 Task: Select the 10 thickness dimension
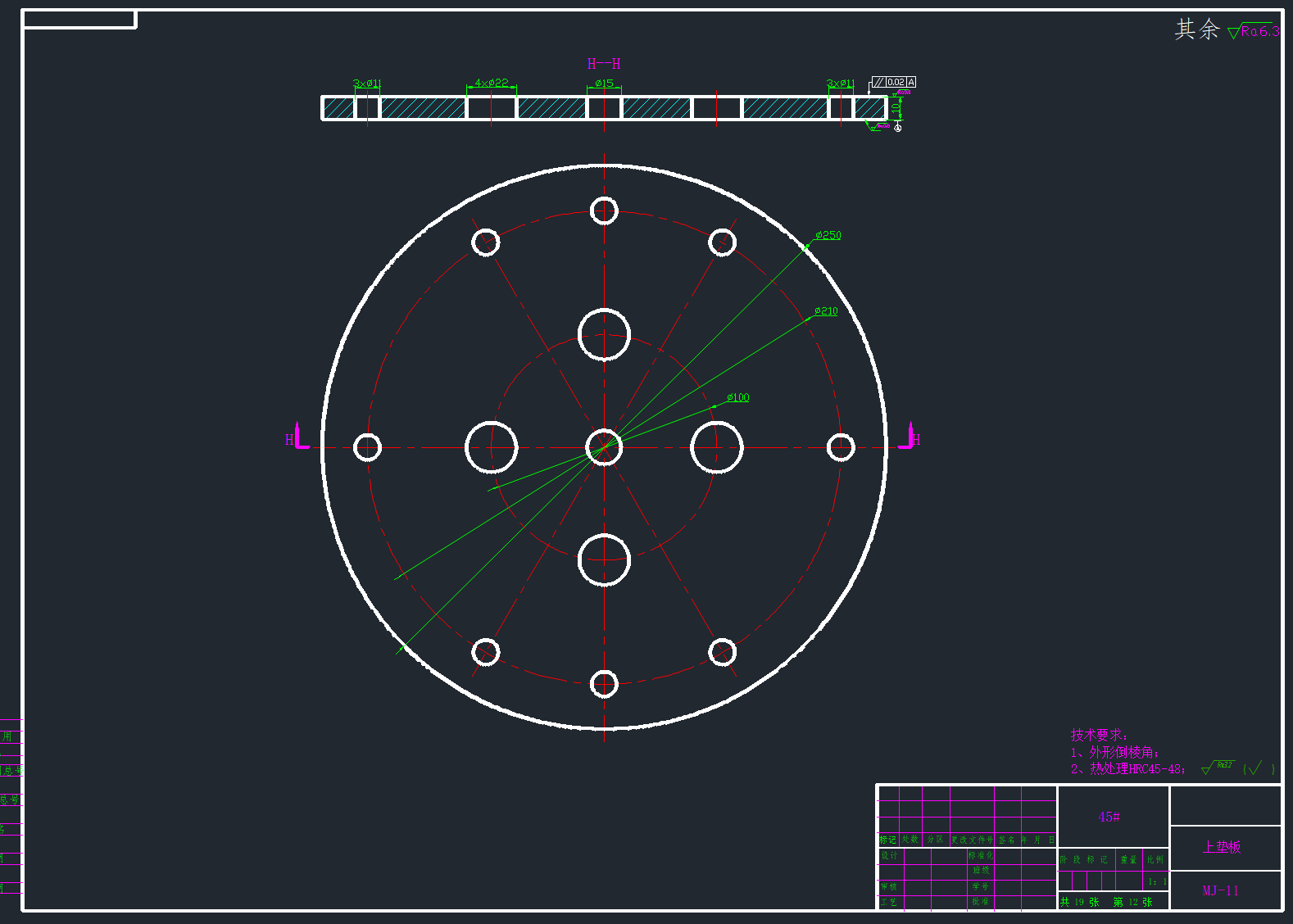pos(896,107)
